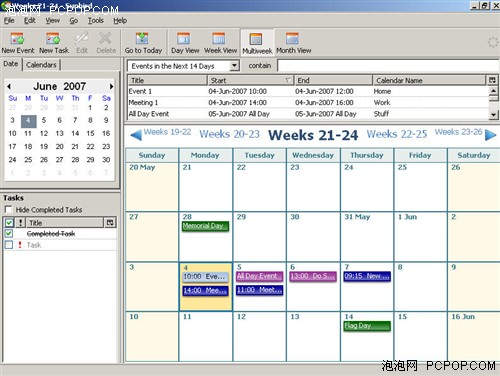Viewport: 500px width, 376px height.
Task: Switch to the Date tab
Action: coord(11,64)
